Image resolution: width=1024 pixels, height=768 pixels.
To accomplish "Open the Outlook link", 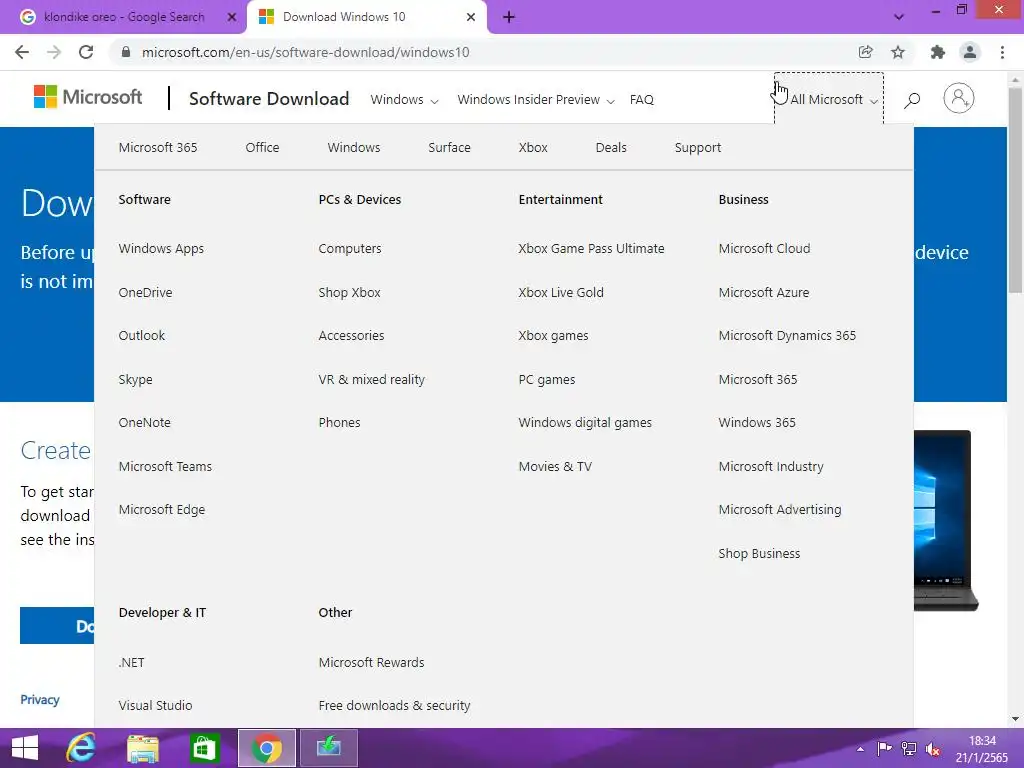I will tap(142, 336).
